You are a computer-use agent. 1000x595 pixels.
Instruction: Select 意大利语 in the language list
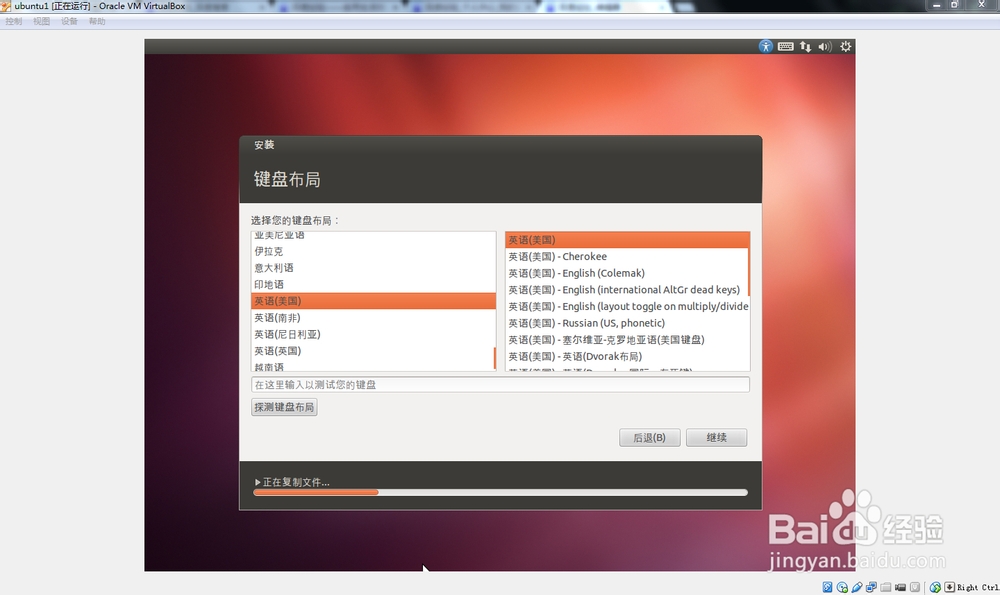pyautogui.click(x=372, y=268)
